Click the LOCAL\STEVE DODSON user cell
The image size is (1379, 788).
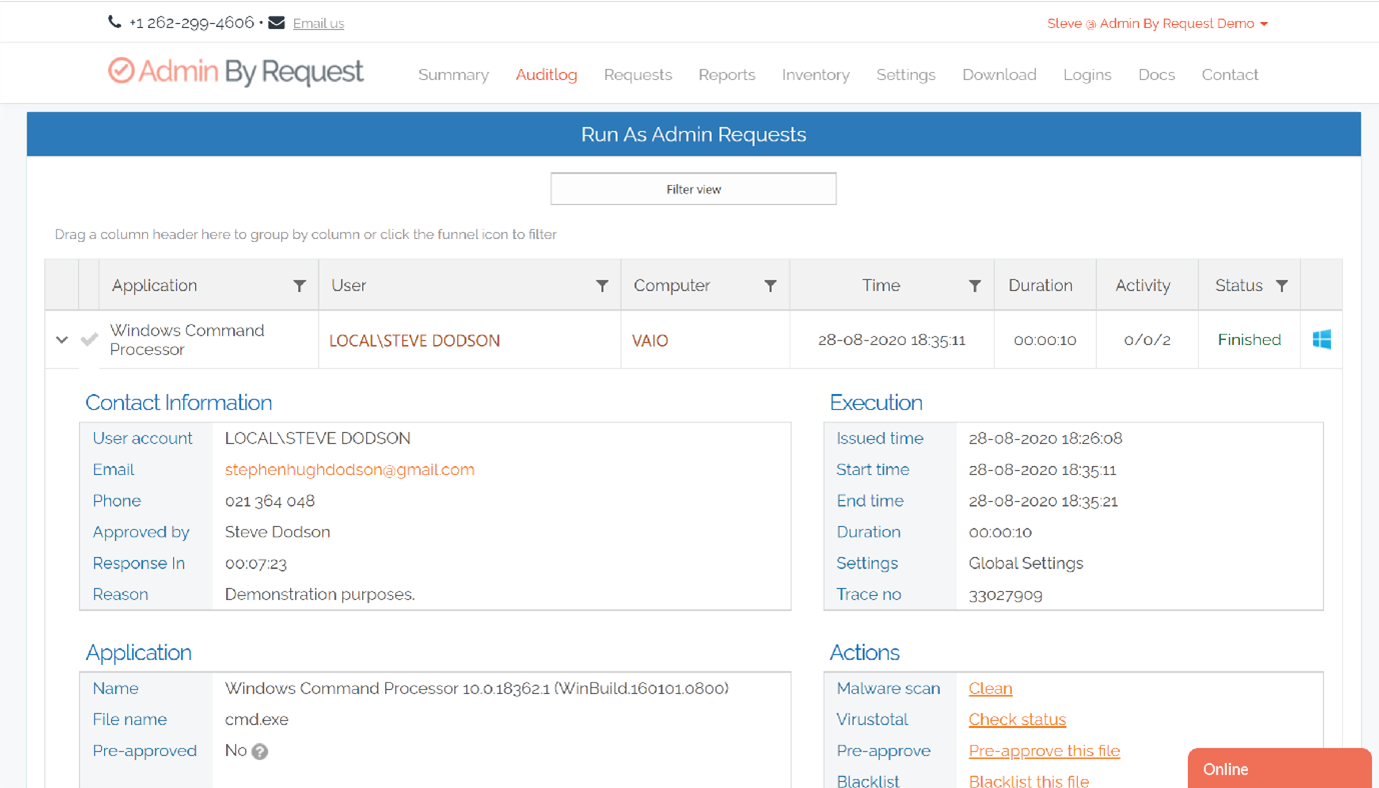click(x=415, y=341)
